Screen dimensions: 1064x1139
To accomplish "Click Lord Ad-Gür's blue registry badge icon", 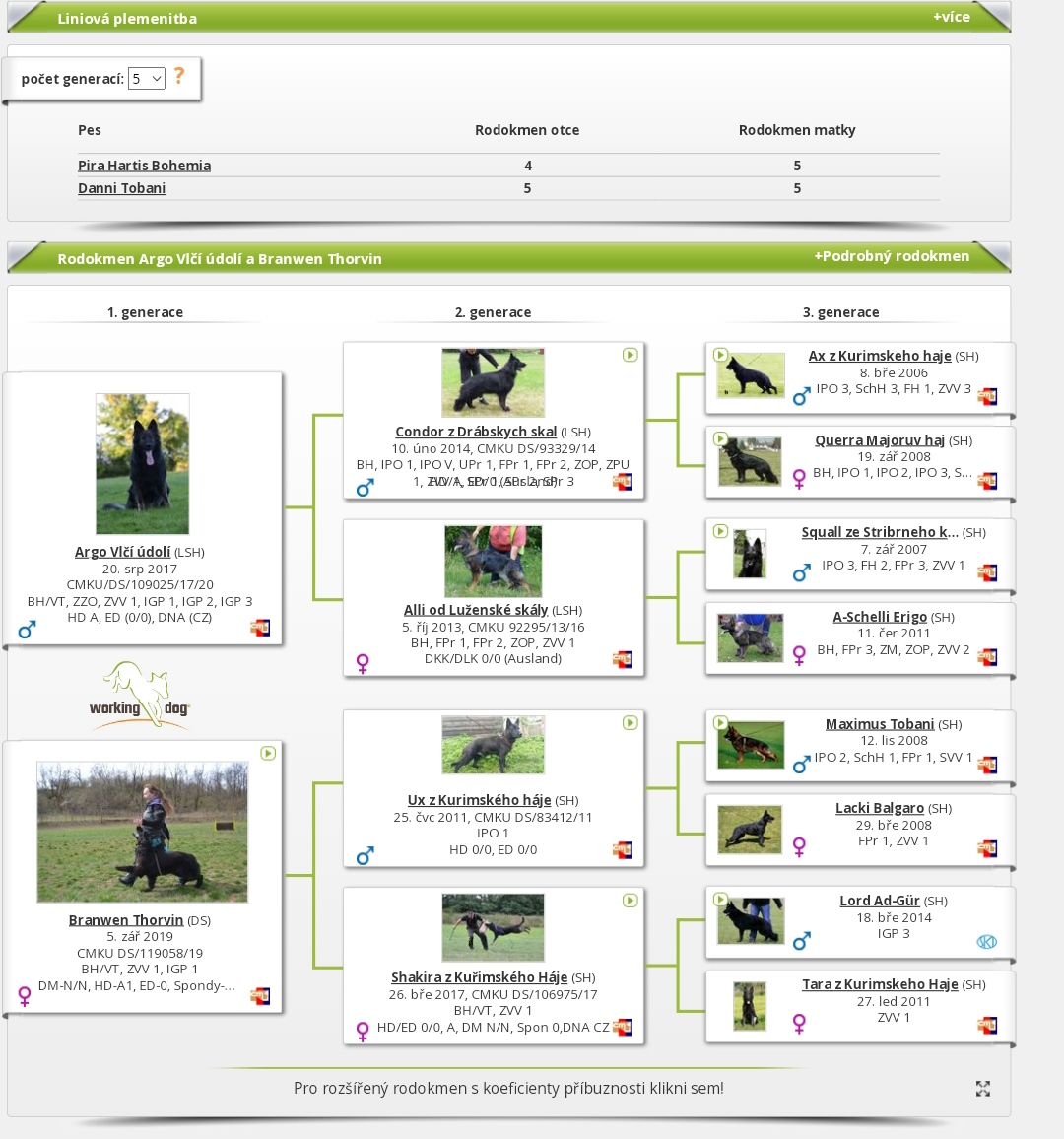I will [986, 942].
